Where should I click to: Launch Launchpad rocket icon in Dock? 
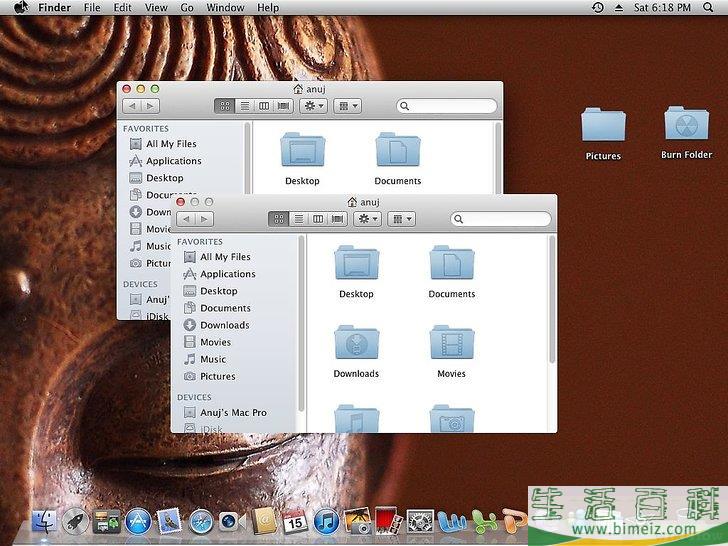[75, 521]
